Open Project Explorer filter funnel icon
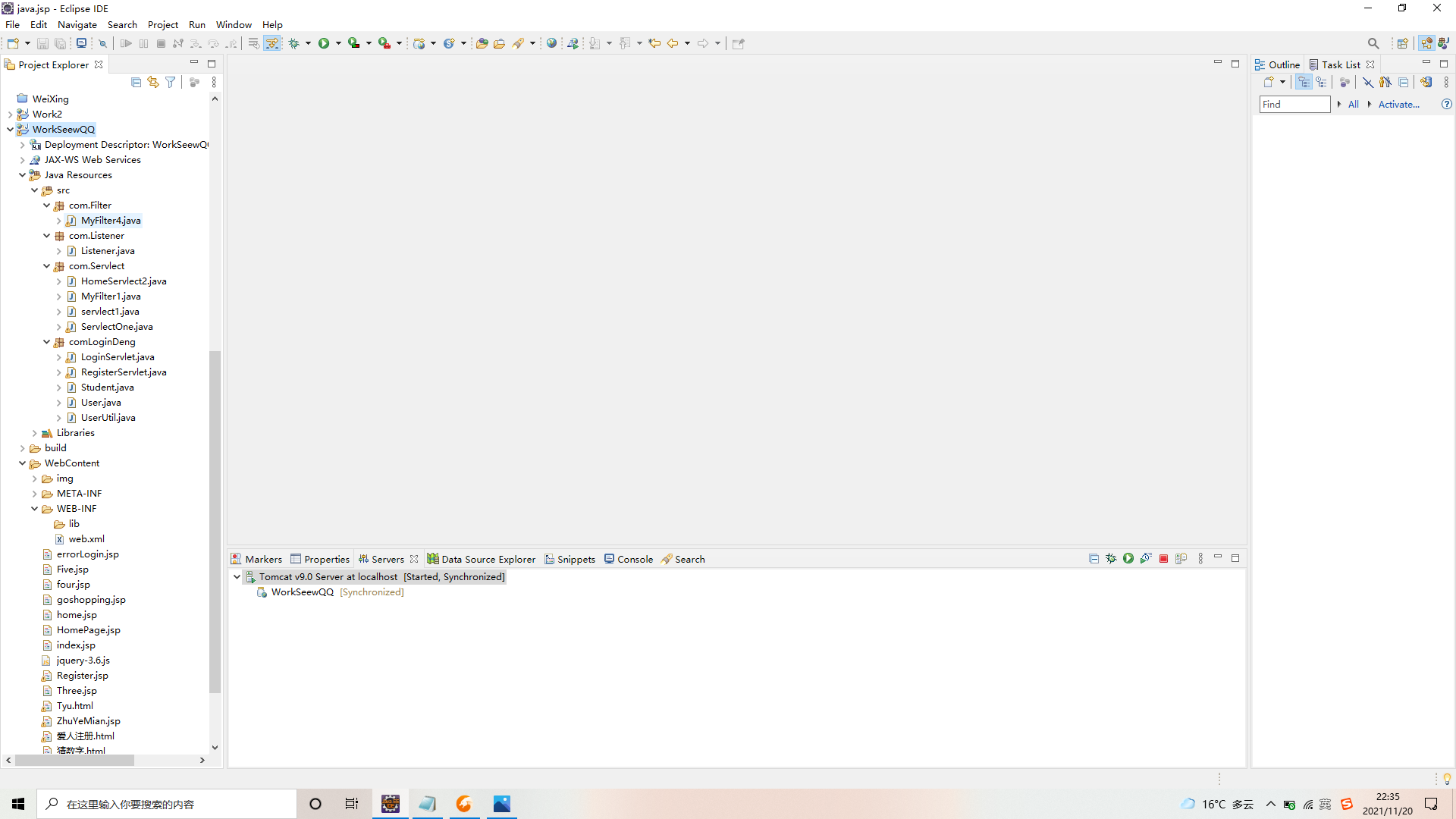Screen dimensions: 1456x819 pyautogui.click(x=171, y=82)
